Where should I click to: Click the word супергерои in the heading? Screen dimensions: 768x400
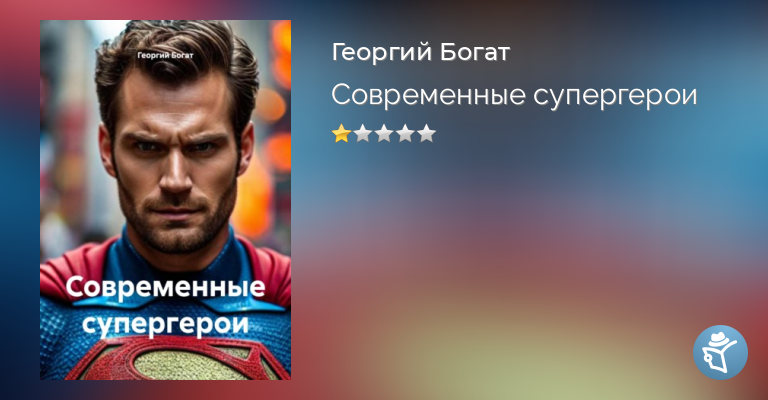point(615,96)
